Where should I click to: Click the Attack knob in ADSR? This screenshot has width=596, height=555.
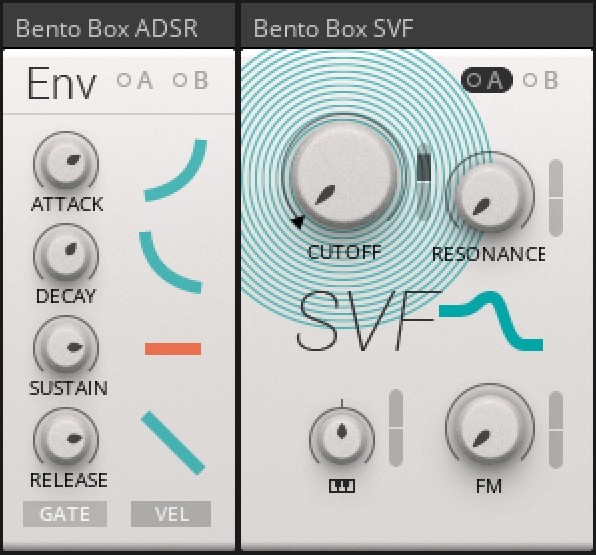(66, 162)
